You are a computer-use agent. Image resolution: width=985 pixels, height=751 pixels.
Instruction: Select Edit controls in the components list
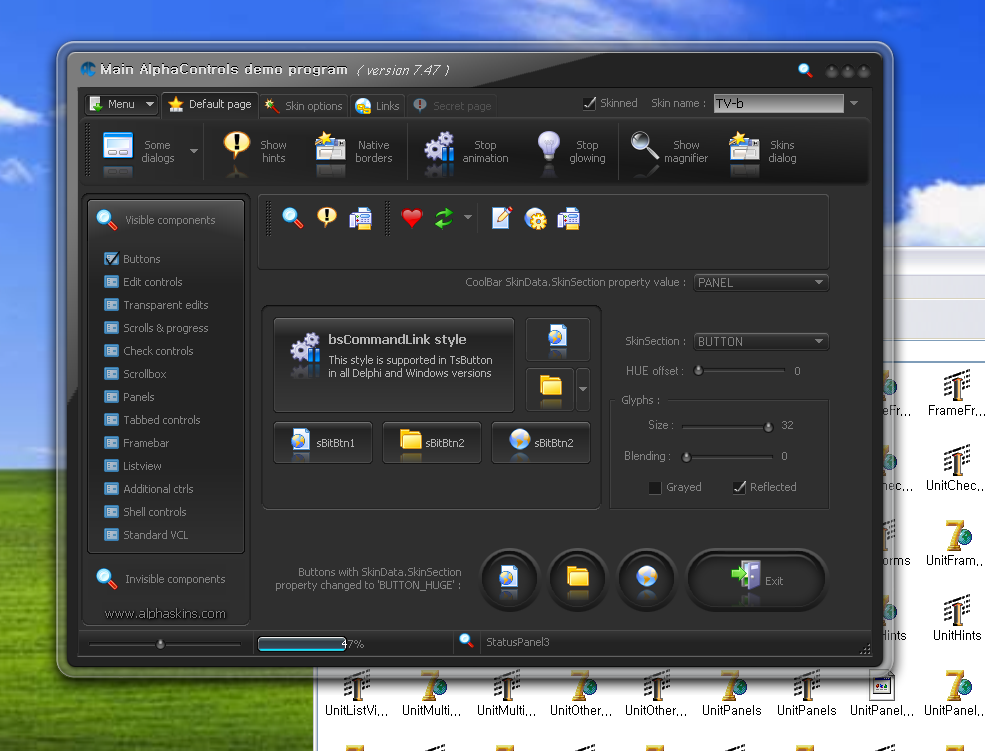click(x=152, y=282)
